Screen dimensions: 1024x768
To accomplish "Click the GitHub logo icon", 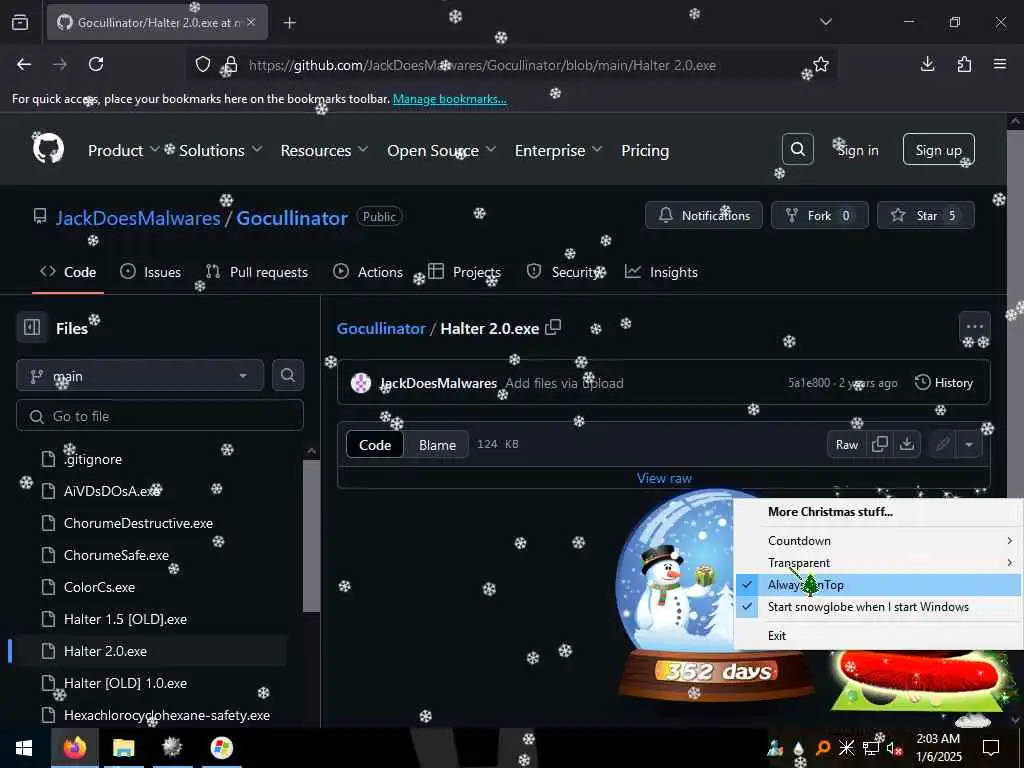I will point(48,150).
